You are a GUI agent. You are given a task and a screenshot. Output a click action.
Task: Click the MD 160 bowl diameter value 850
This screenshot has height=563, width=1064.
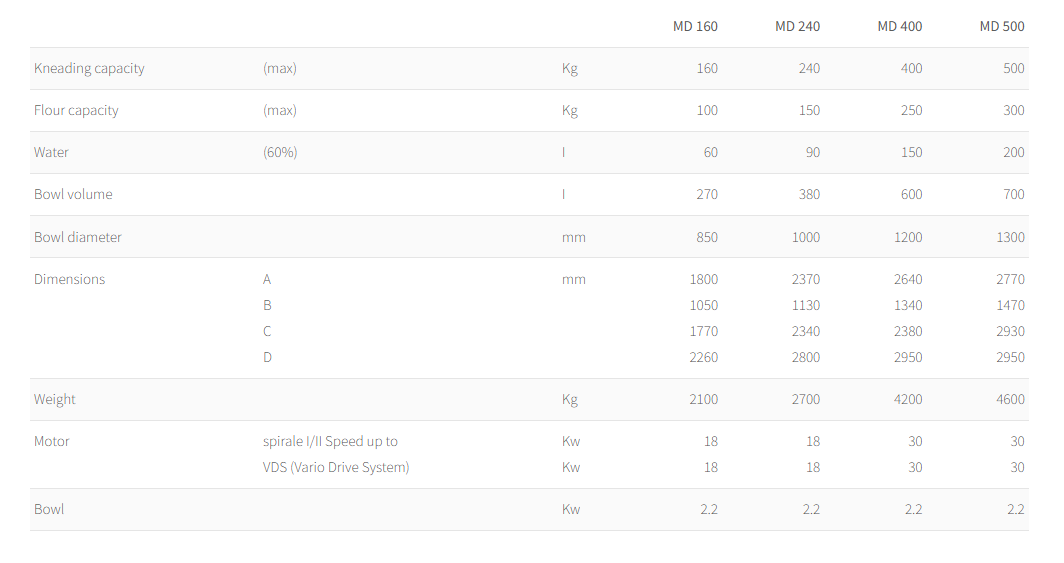click(x=707, y=237)
